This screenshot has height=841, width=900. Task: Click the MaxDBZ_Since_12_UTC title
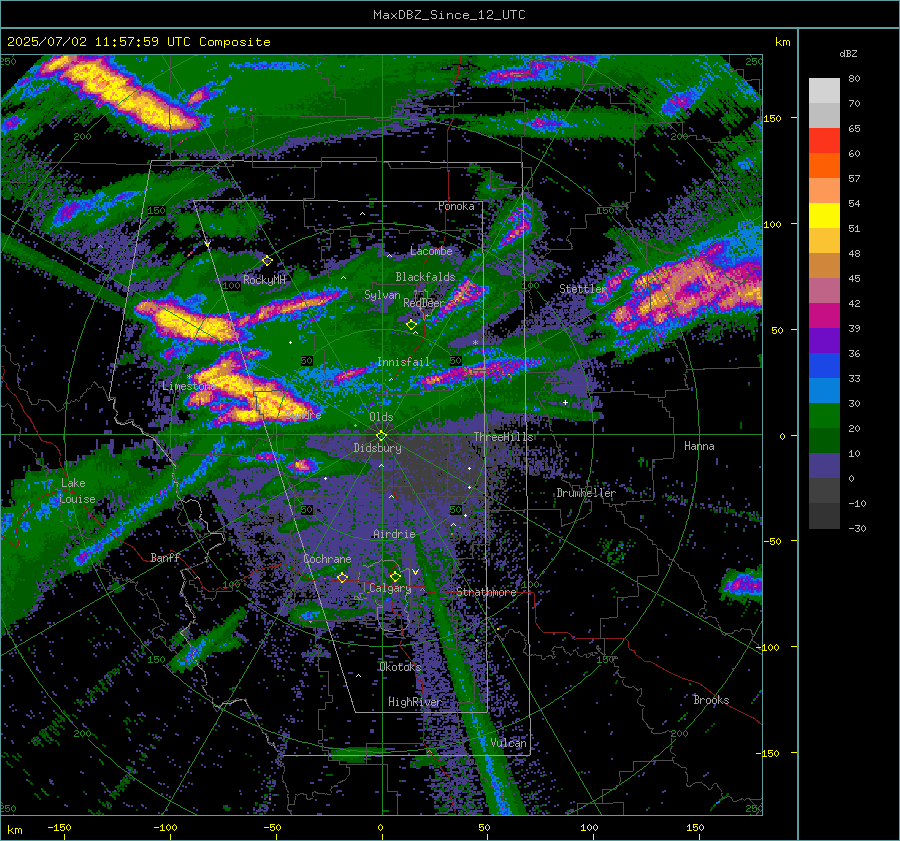point(449,15)
